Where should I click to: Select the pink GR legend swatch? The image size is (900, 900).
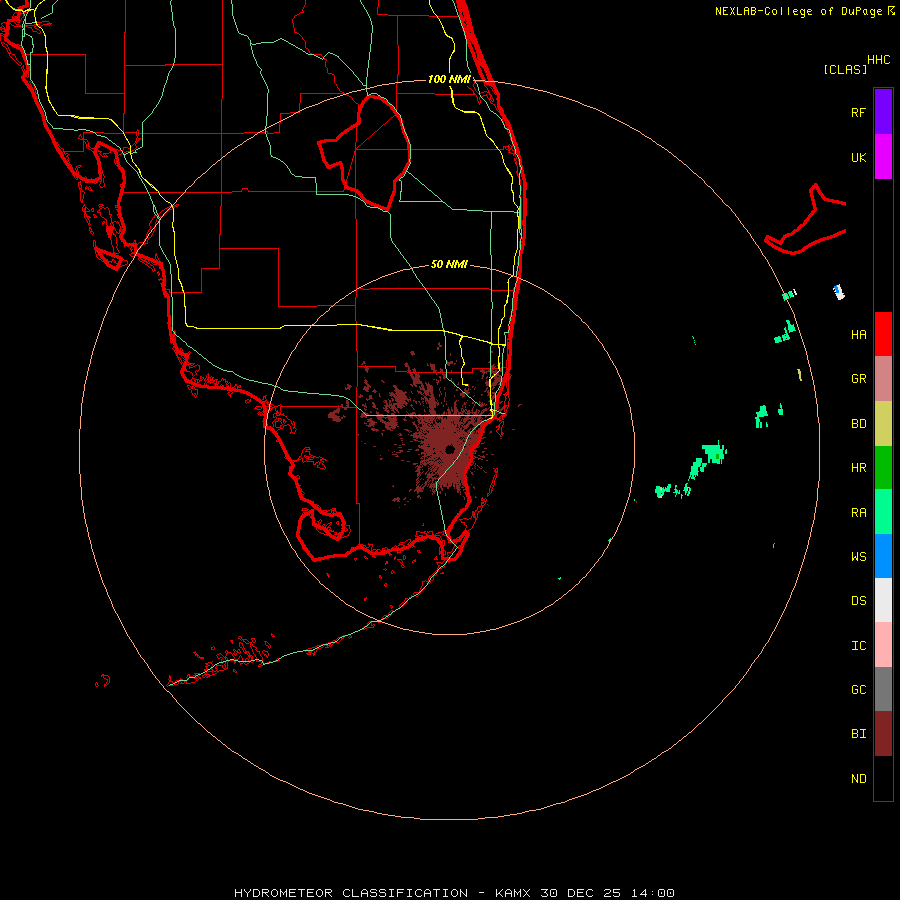883,378
